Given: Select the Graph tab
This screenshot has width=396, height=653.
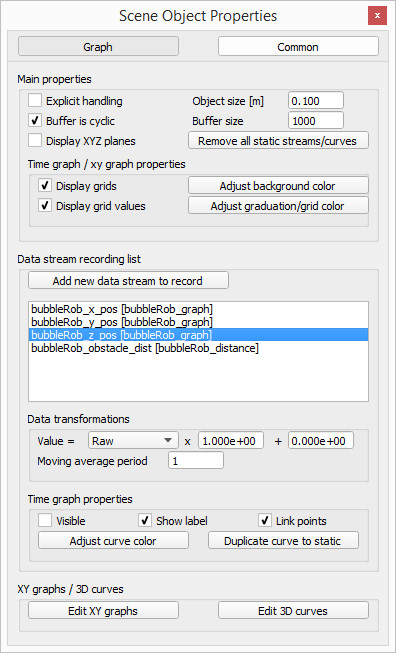Looking at the screenshot, I should (x=98, y=47).
